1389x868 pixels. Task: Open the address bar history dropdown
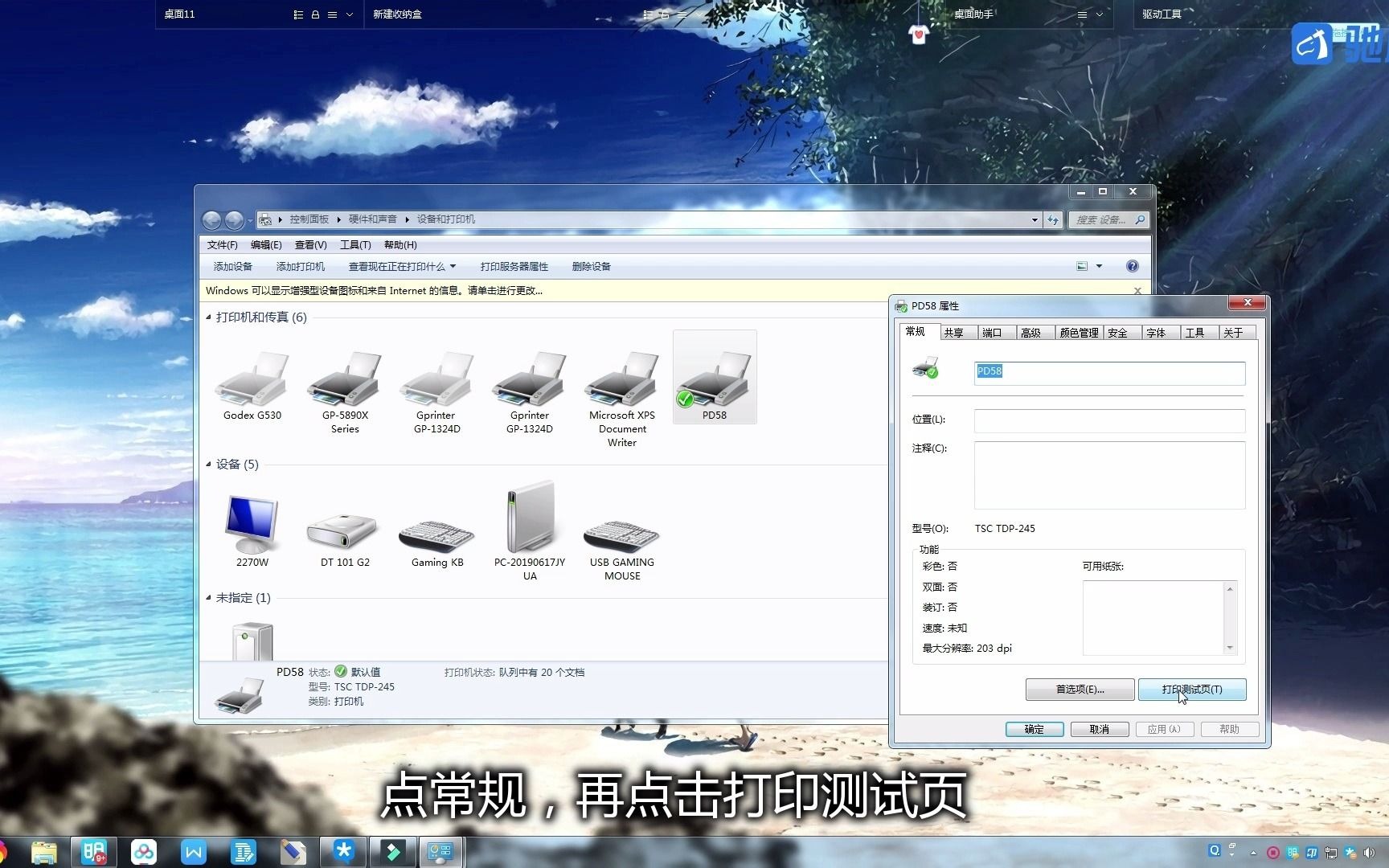click(x=1034, y=219)
